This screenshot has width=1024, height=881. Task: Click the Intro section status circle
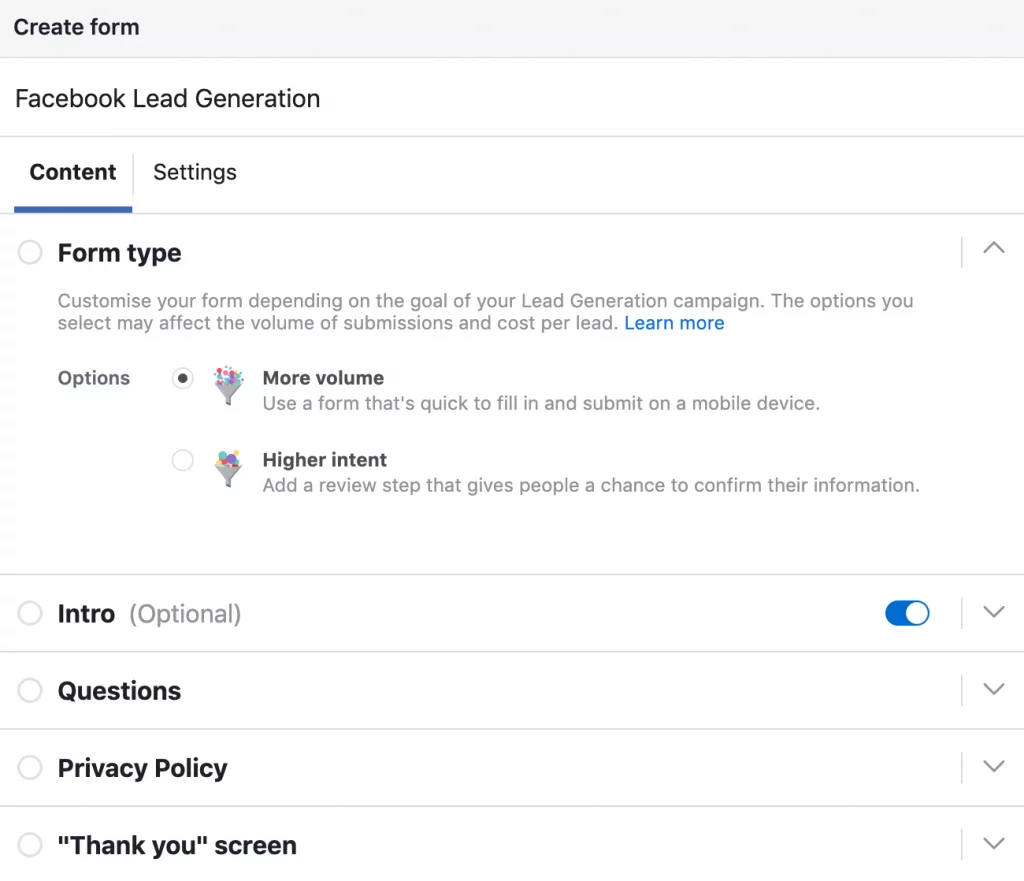point(30,613)
